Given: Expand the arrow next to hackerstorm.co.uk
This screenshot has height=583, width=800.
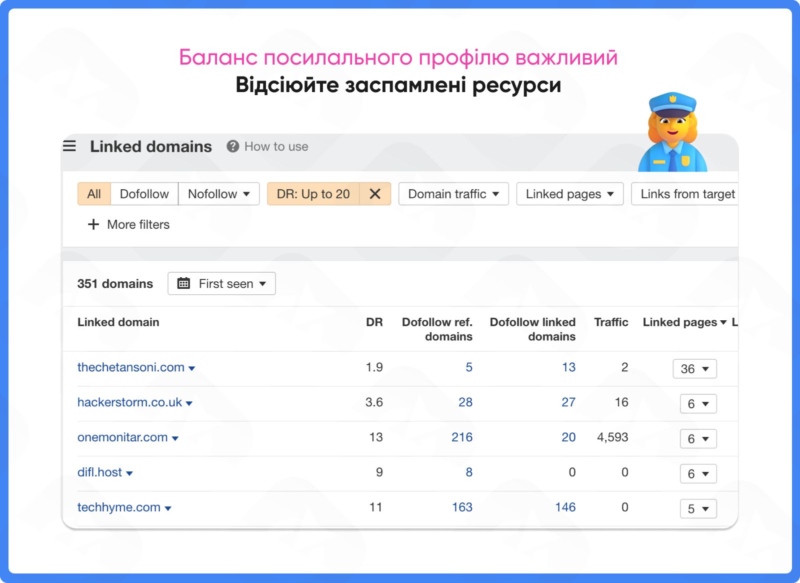Looking at the screenshot, I should 189,404.
